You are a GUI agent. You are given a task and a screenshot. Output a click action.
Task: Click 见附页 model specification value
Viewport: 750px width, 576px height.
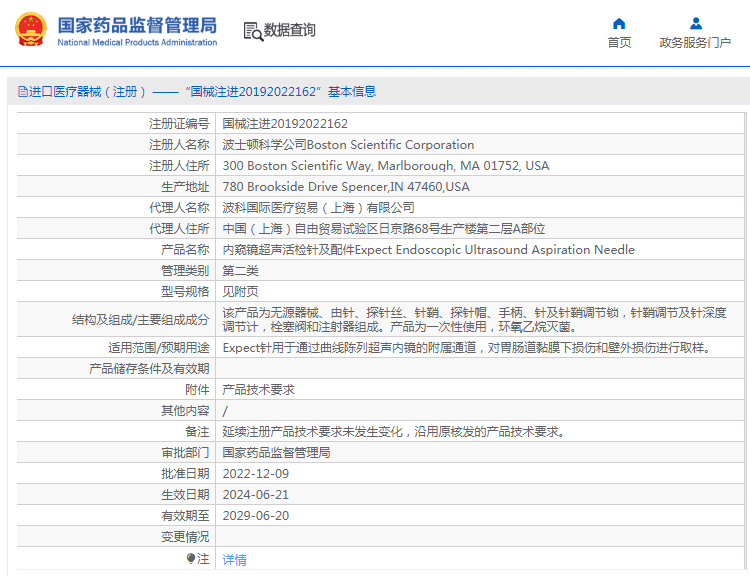point(241,291)
